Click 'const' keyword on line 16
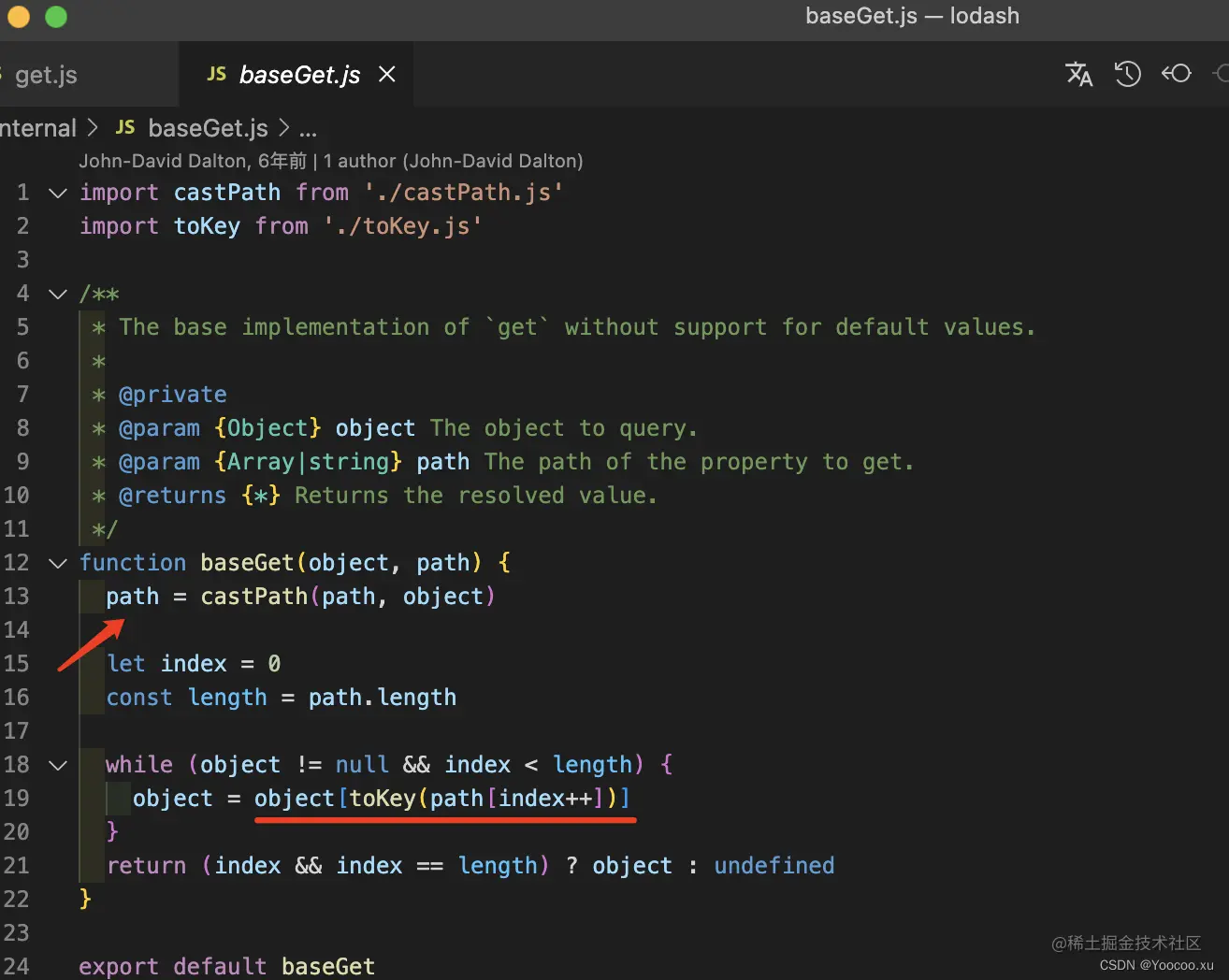 (x=139, y=698)
